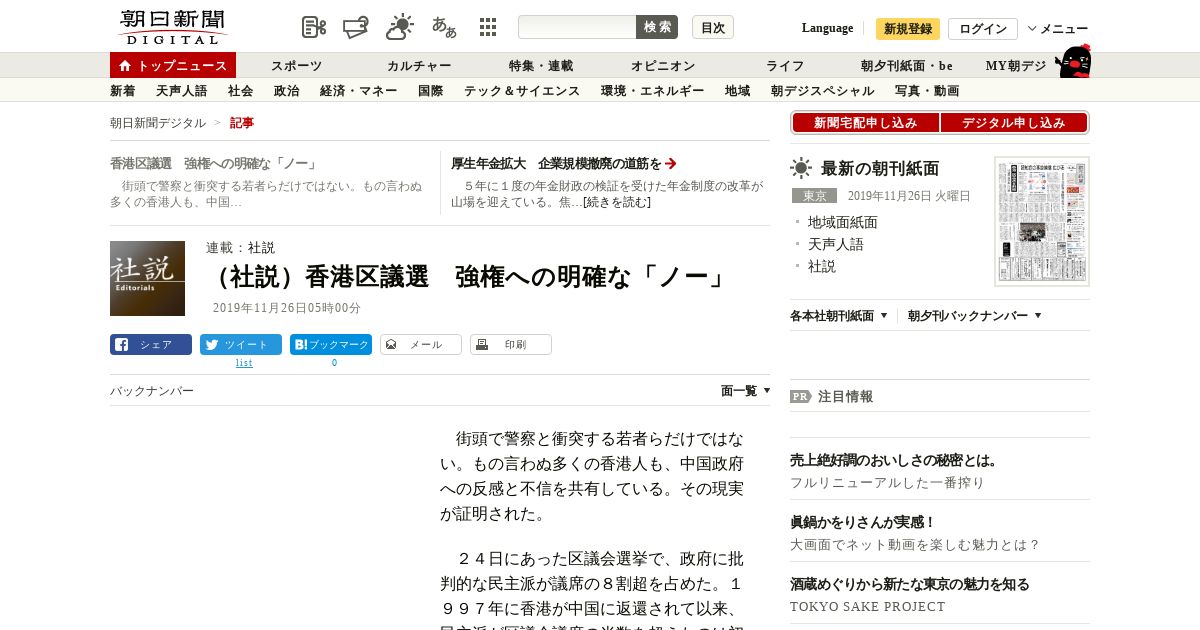The image size is (1200, 630).
Task: Open 経済・マネー in the sub navigation
Action: (359, 91)
